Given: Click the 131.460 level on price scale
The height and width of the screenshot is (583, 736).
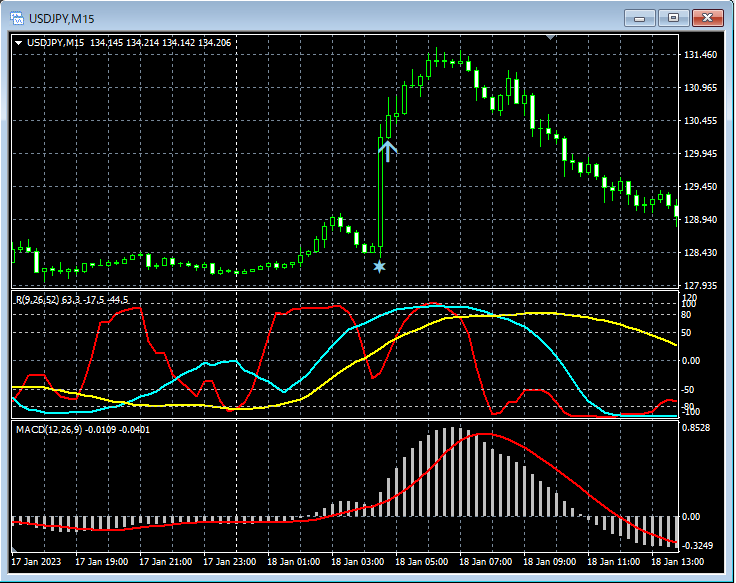Looking at the screenshot, I should point(699,55).
